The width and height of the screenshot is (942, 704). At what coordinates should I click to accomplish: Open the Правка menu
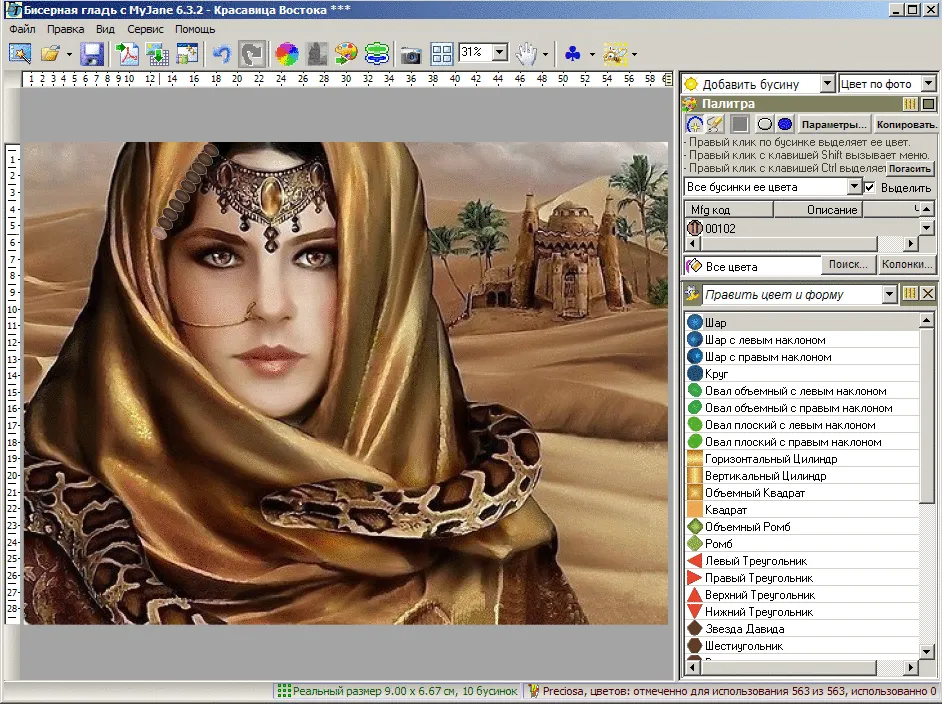[x=65, y=29]
